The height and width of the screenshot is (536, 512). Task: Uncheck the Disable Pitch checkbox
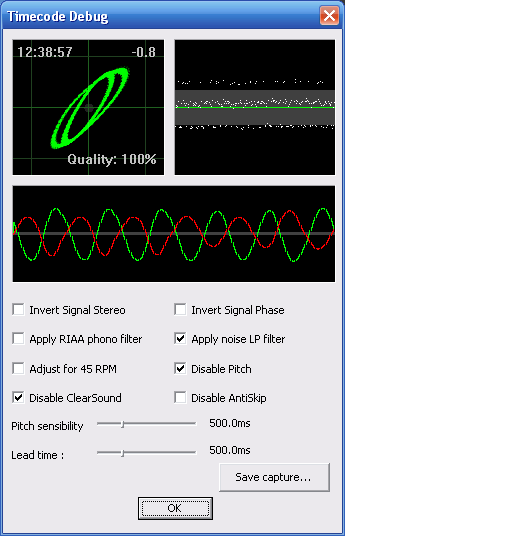[x=180, y=368]
